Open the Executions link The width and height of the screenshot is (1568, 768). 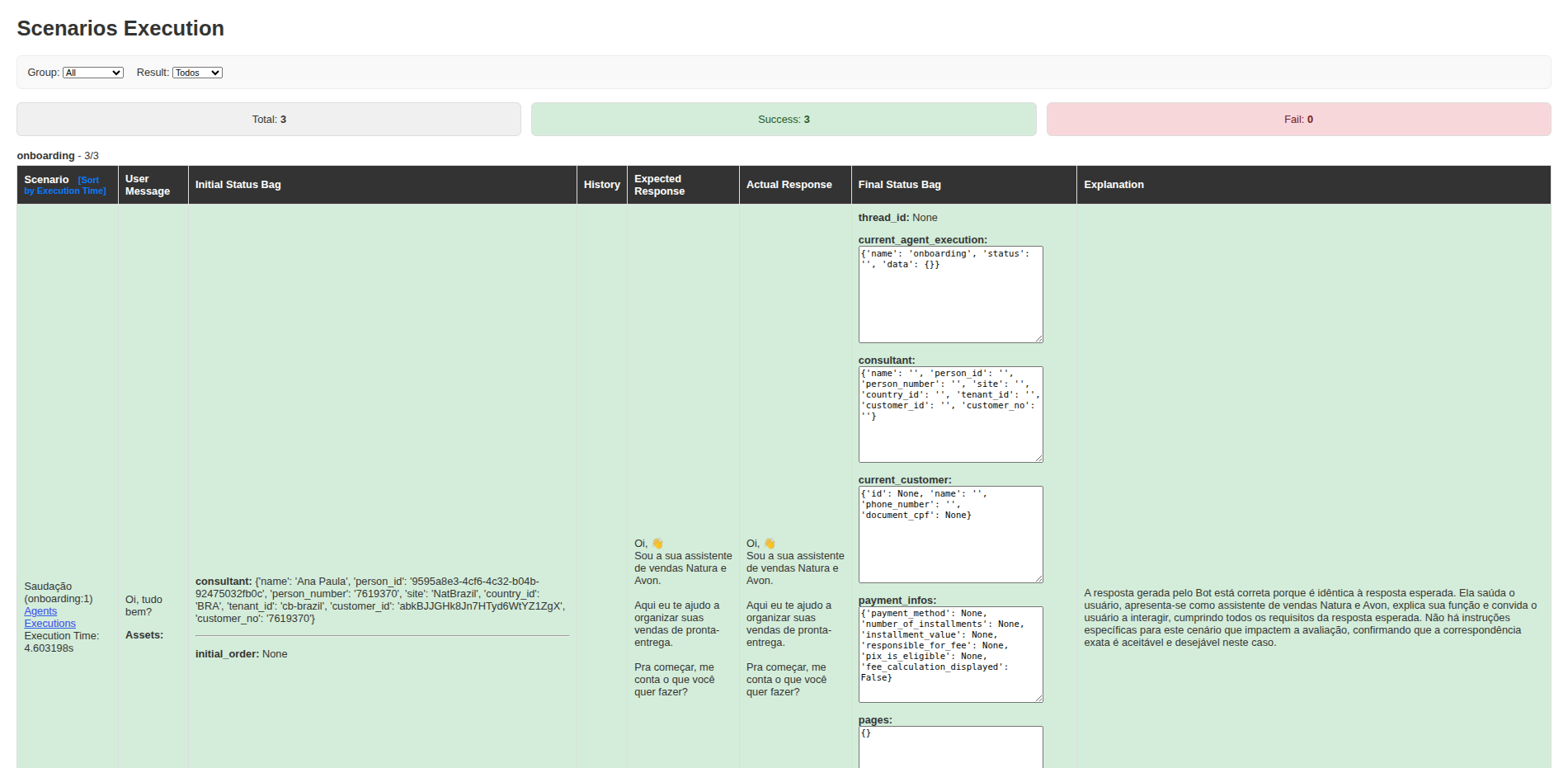coord(49,624)
